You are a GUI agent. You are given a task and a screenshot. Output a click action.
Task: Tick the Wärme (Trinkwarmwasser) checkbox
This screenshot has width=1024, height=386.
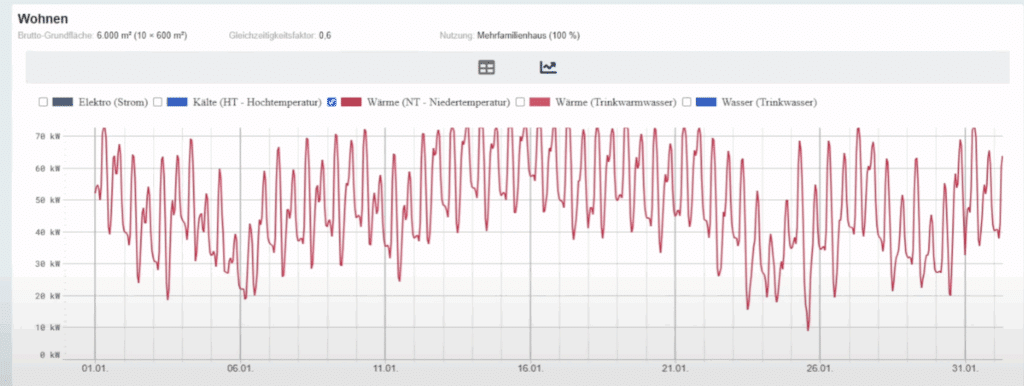(520, 102)
